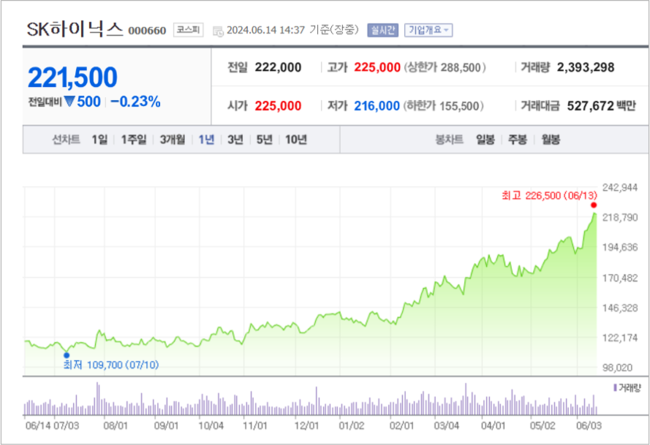
Task: Click the current price 221,500
Action: [x=73, y=77]
